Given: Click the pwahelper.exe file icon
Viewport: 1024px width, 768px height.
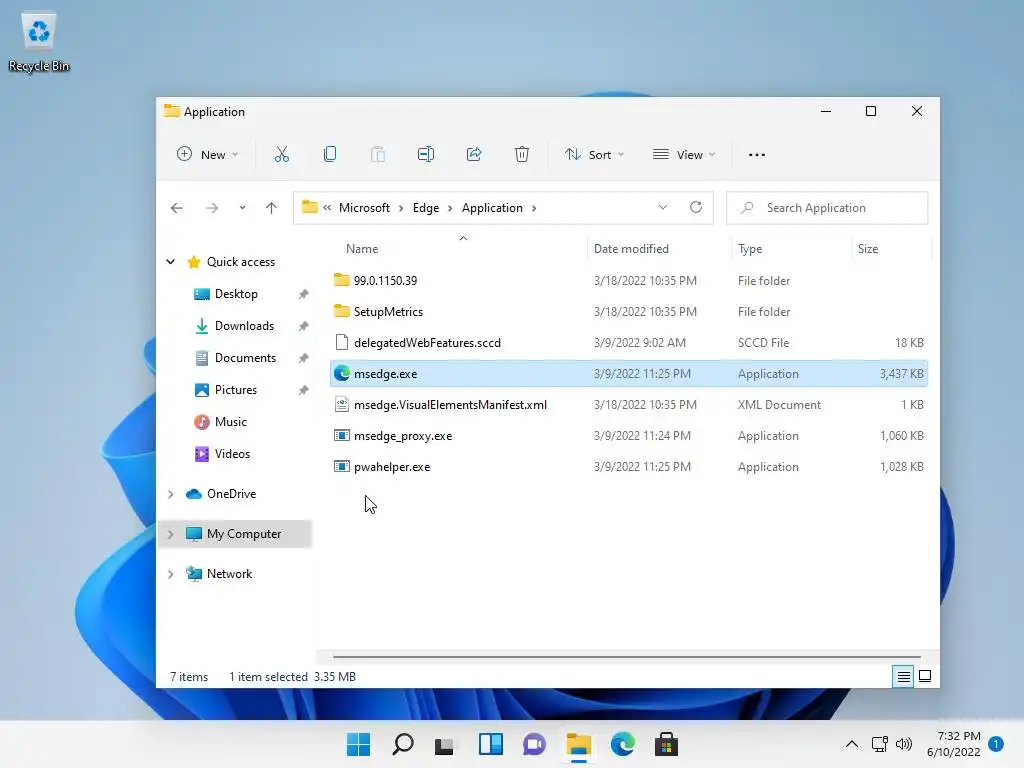Looking at the screenshot, I should point(342,467).
